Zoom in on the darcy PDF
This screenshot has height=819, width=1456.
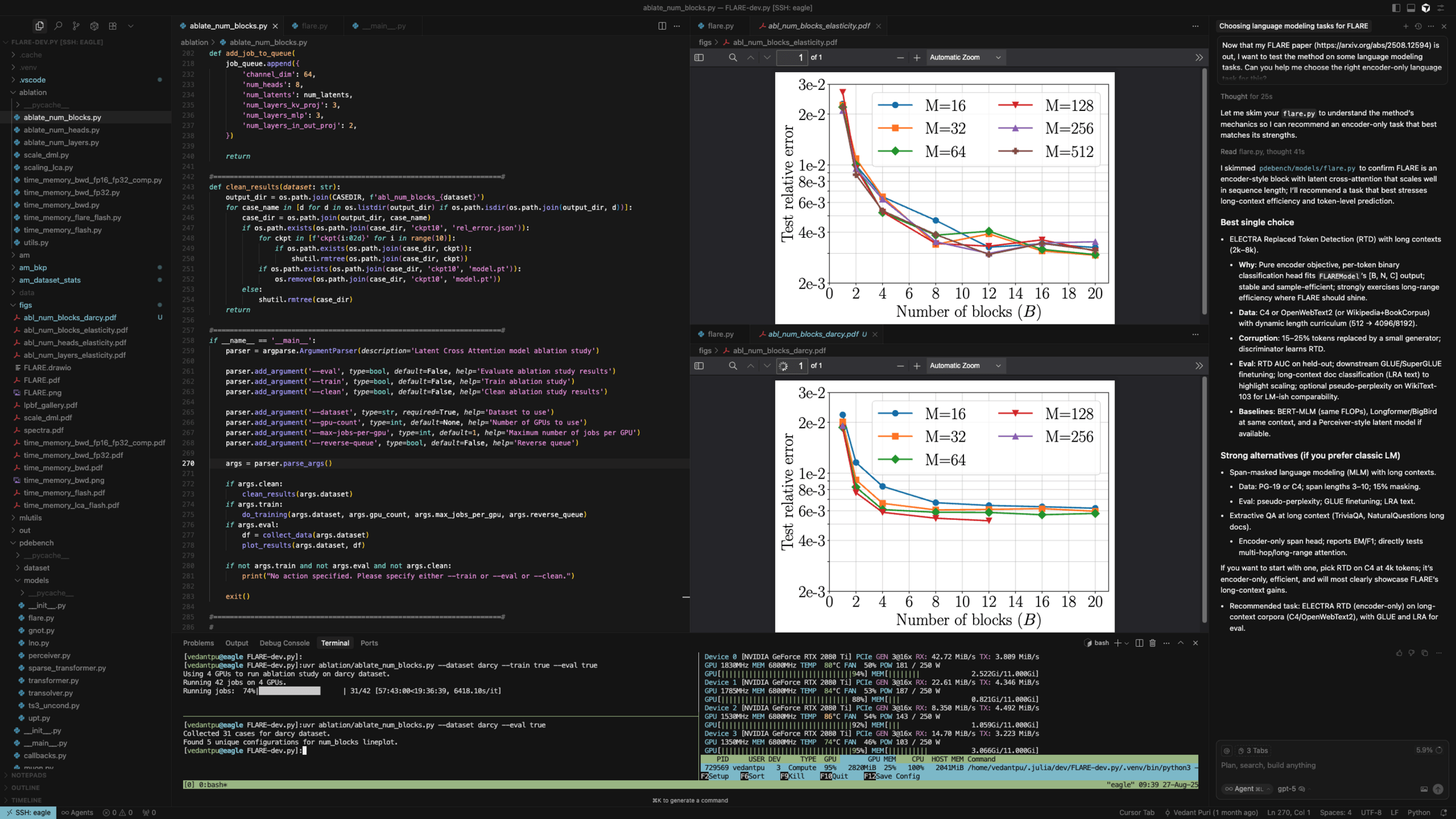click(x=917, y=366)
